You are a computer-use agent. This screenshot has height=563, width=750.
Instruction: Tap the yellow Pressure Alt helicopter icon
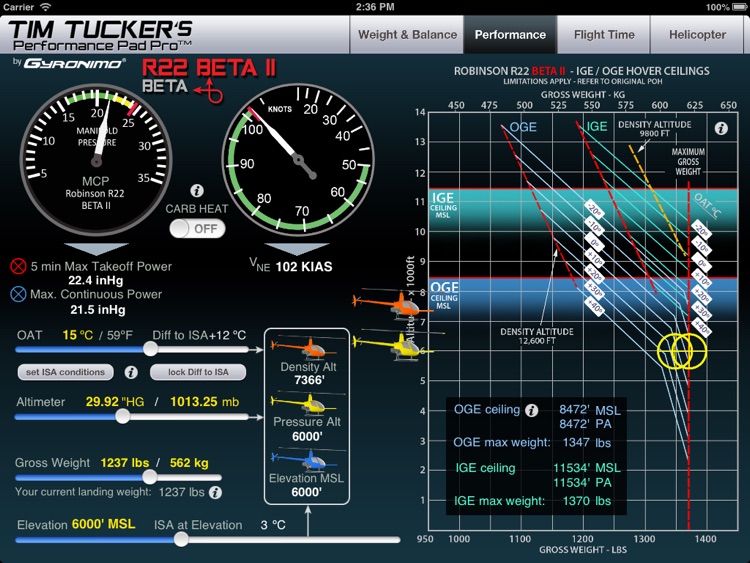click(307, 404)
